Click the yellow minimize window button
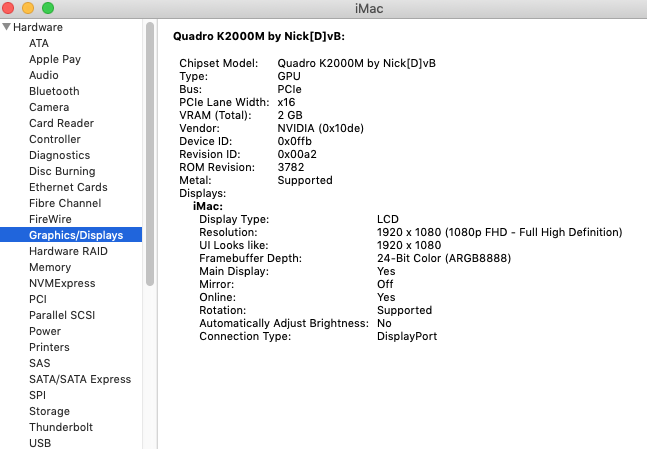Viewport: 647px width, 449px height. click(28, 8)
